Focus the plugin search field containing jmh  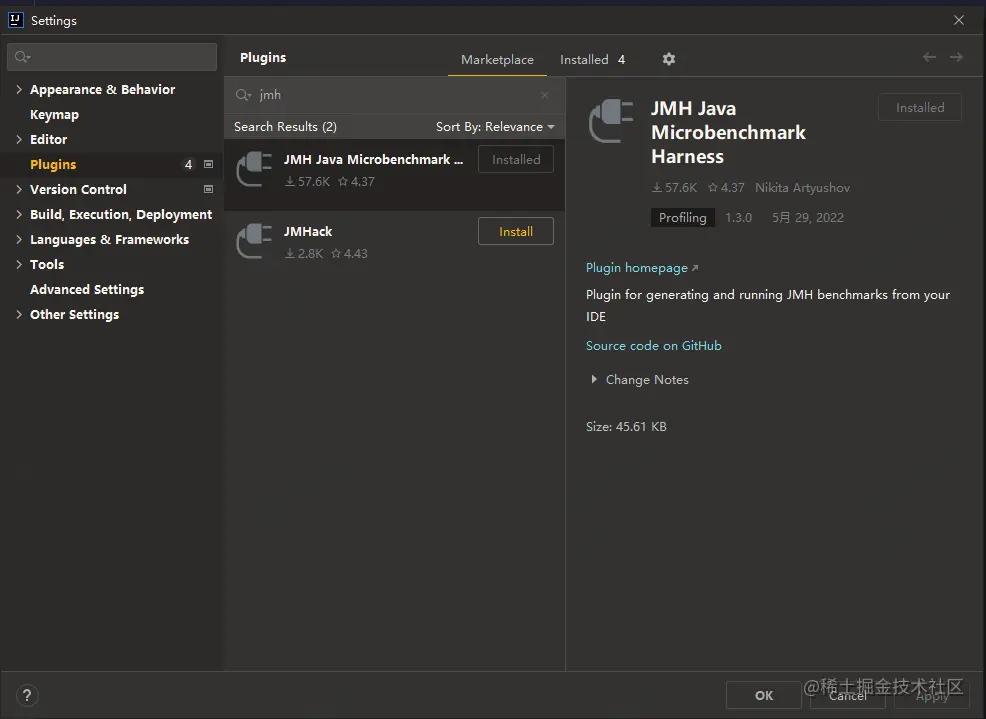(x=394, y=95)
